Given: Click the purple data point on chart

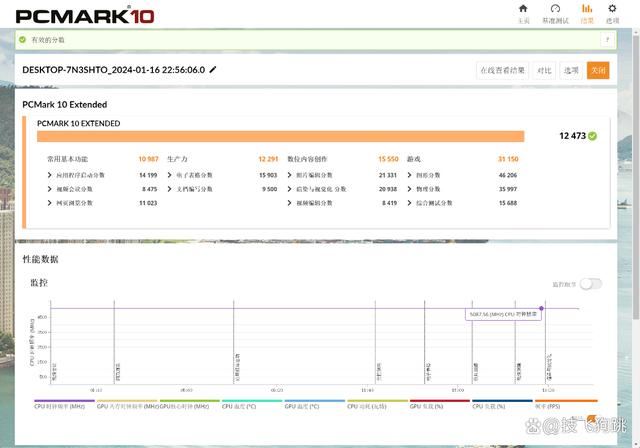Looking at the screenshot, I should tap(541, 308).
